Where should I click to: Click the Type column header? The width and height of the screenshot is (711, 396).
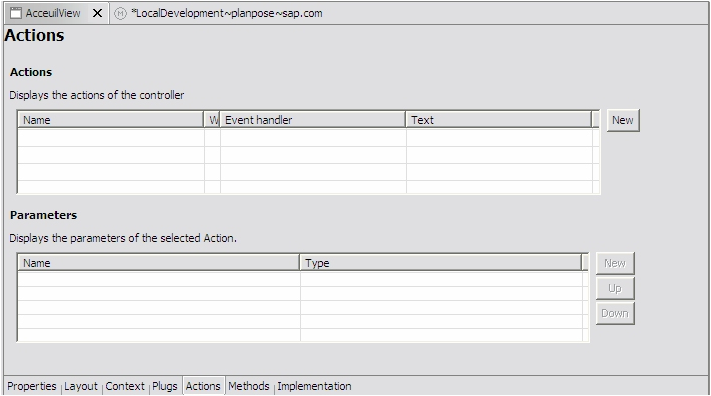click(441, 263)
